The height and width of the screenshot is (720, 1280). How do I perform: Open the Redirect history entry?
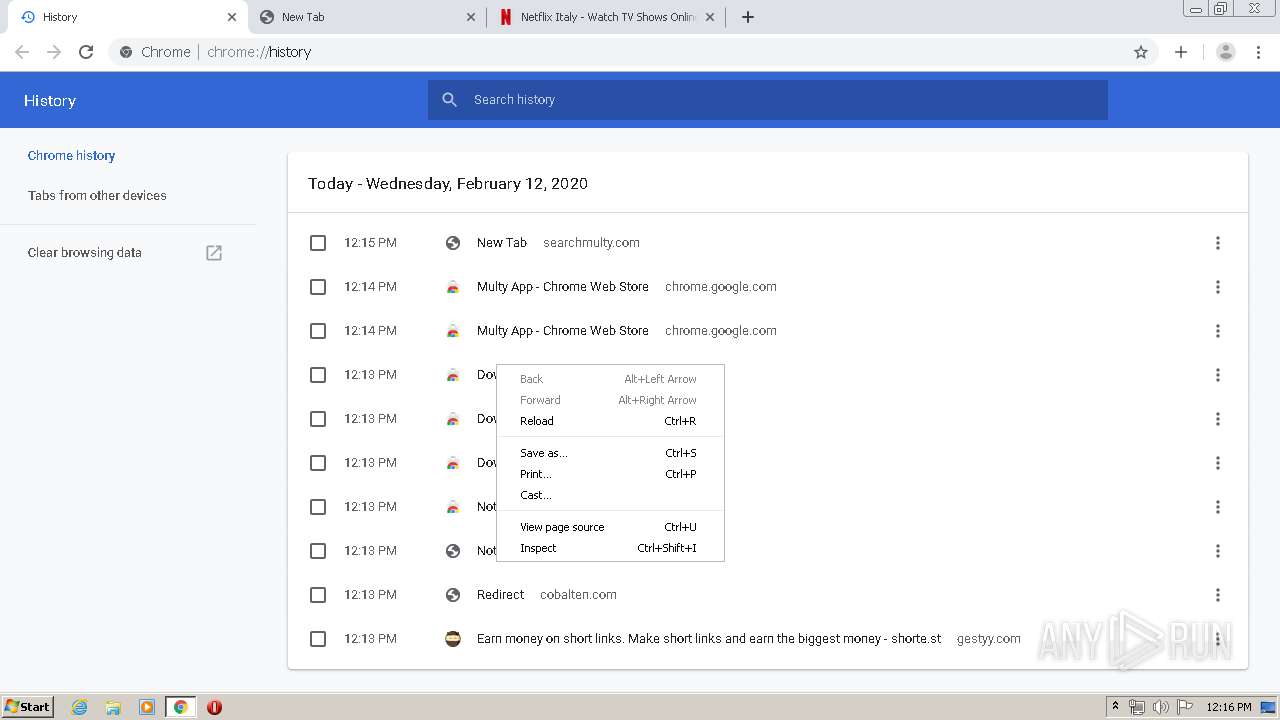[500, 595]
